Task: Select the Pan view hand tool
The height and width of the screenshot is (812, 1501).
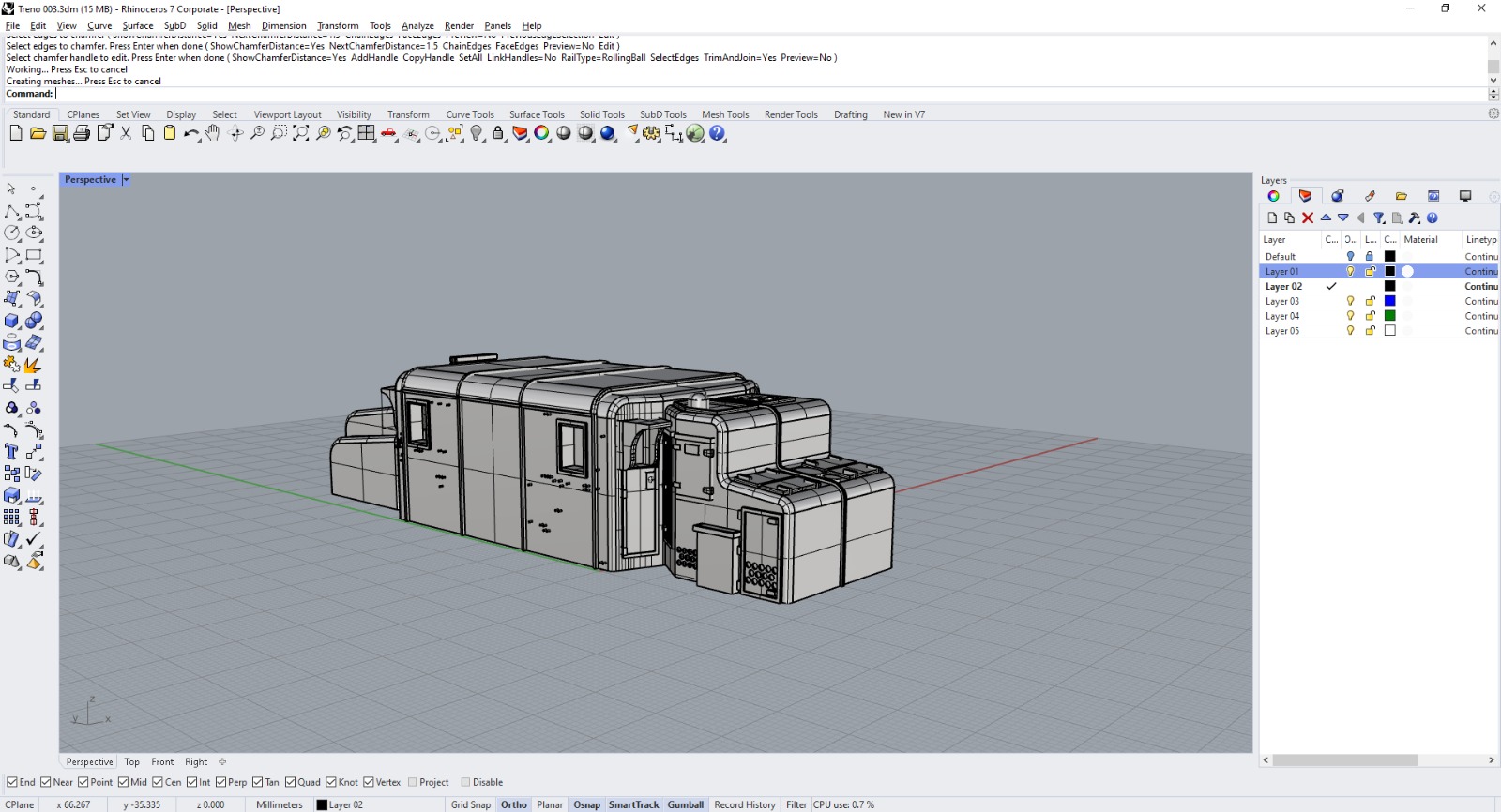Action: (x=213, y=133)
